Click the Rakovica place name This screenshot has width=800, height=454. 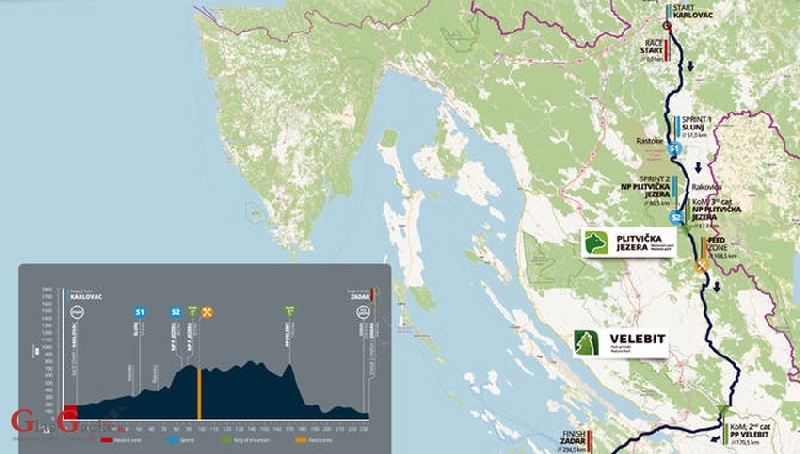(707, 187)
